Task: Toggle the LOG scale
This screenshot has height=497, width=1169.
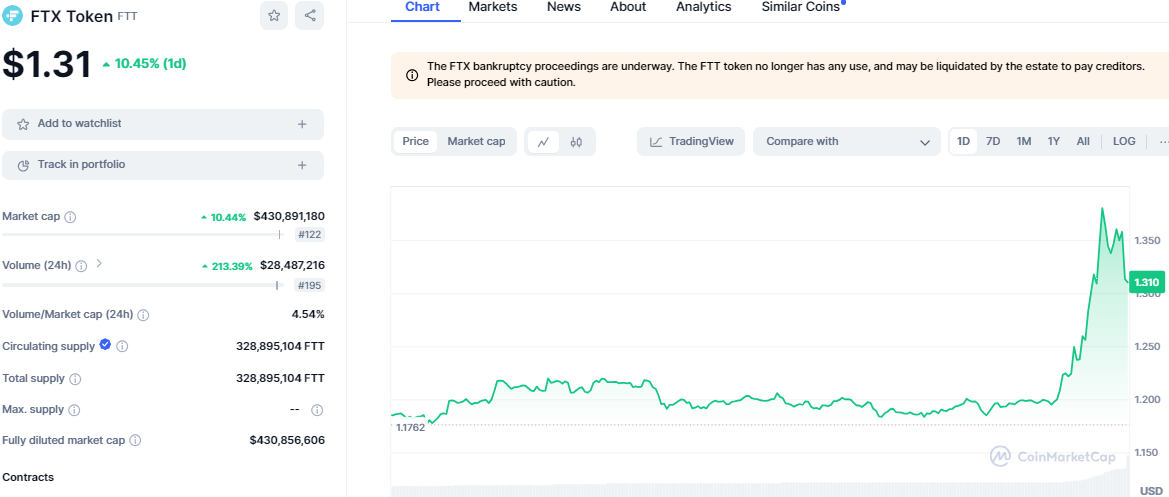Action: click(1124, 142)
